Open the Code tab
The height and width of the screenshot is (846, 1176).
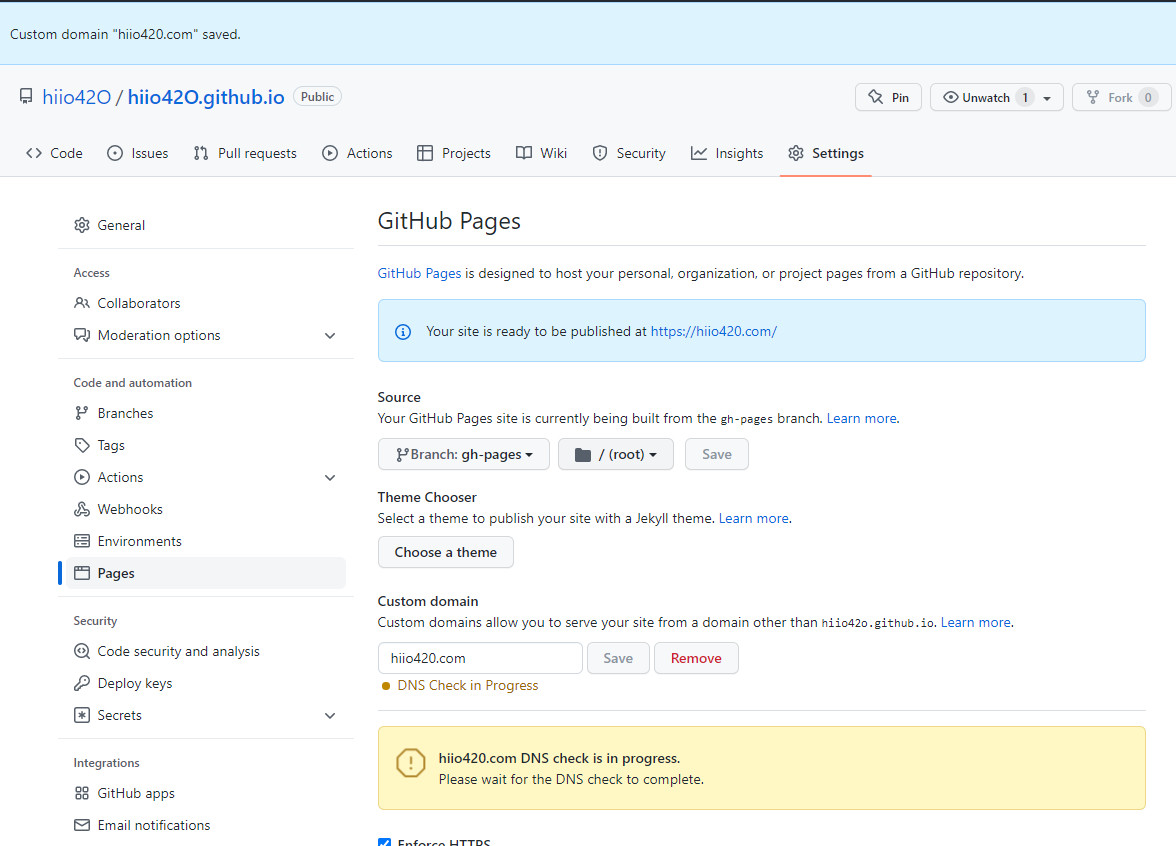click(54, 153)
